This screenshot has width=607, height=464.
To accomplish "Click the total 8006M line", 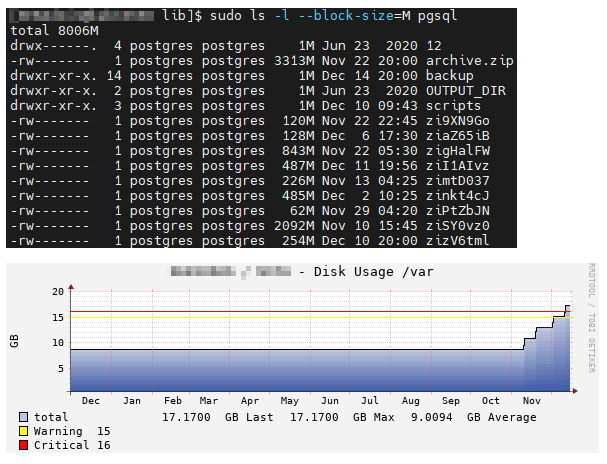I will point(55,31).
